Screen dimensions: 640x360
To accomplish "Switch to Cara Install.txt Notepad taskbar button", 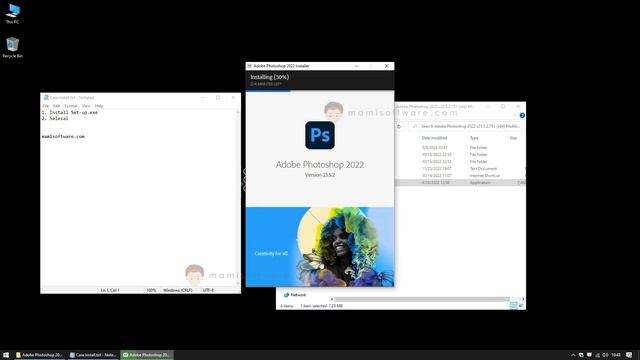I will 93,355.
